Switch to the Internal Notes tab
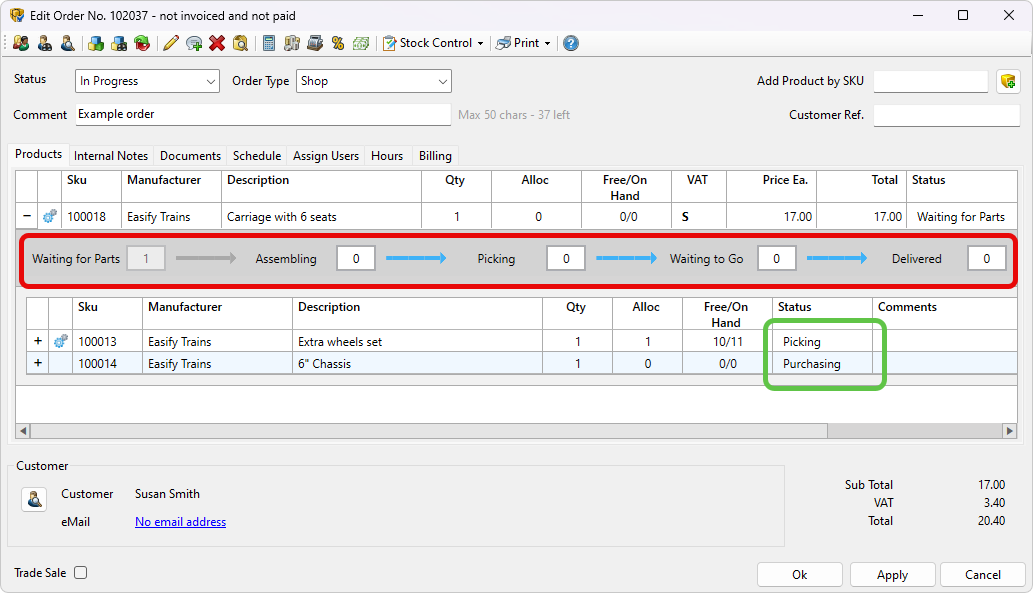The height and width of the screenshot is (593, 1033). [x=111, y=156]
